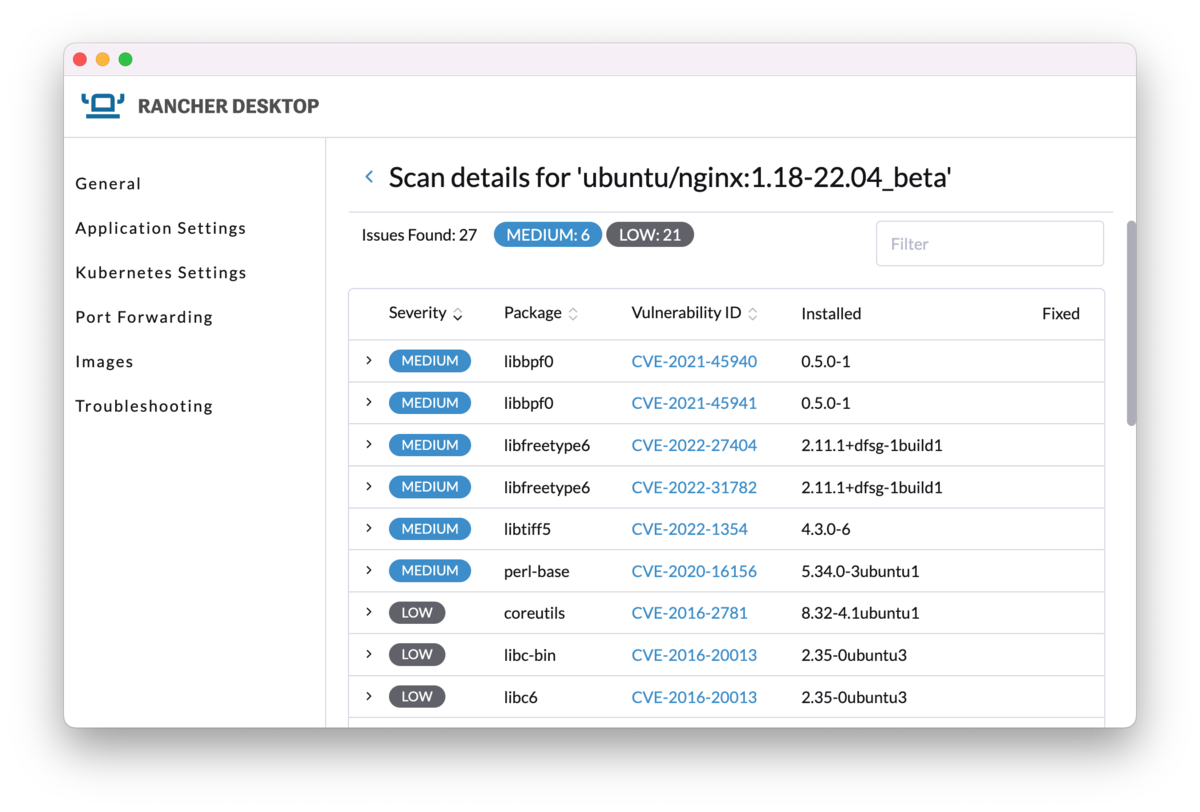Open libc6's CVE-2016-20013 link
This screenshot has width=1200, height=812.
coord(694,697)
